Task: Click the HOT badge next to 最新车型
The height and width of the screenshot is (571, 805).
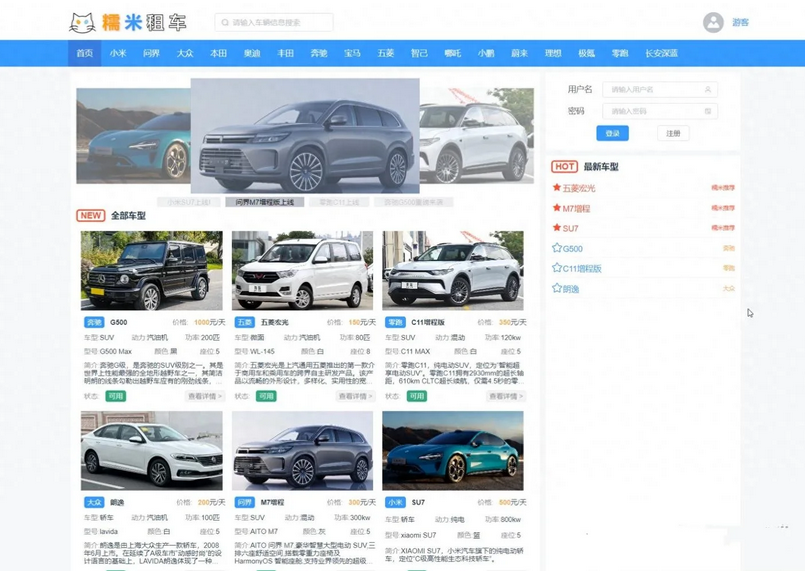Action: click(x=564, y=166)
